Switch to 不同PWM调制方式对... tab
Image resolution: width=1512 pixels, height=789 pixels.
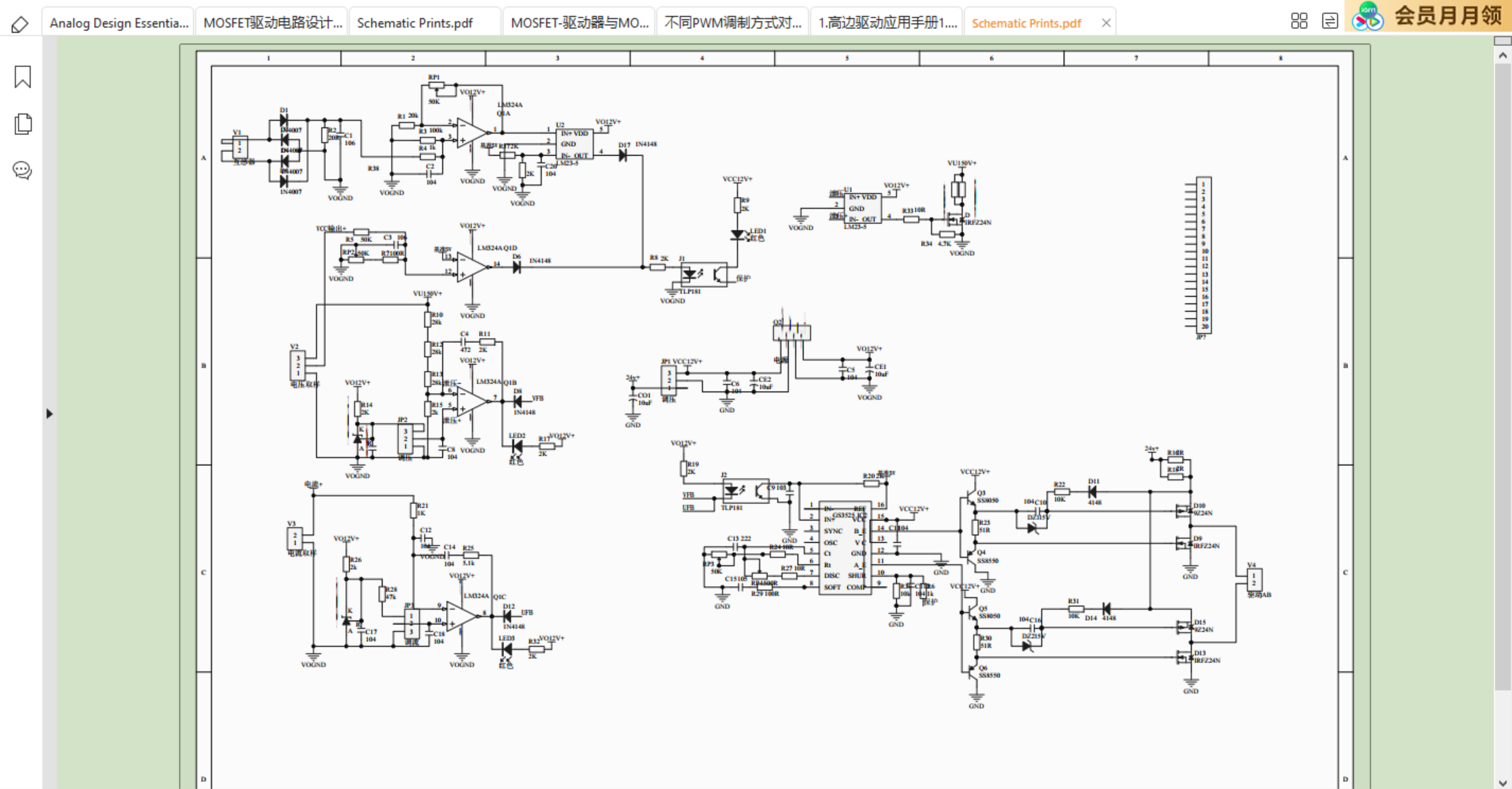pyautogui.click(x=732, y=23)
